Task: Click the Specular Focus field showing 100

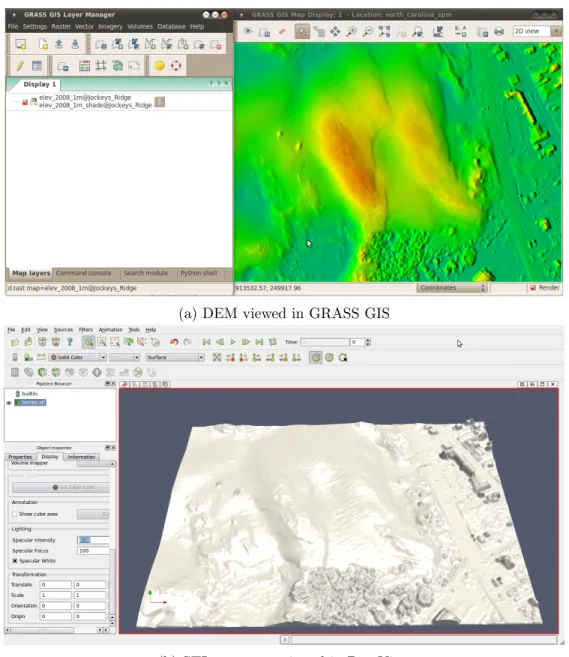Action: pos(93,551)
